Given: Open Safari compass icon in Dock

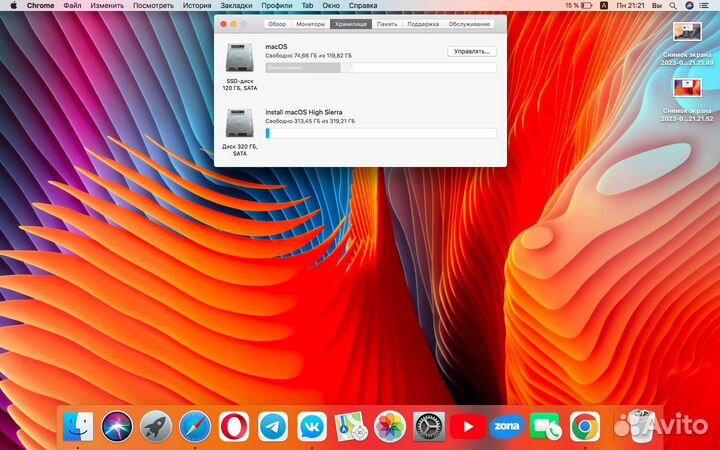Looking at the screenshot, I should pyautogui.click(x=195, y=426).
